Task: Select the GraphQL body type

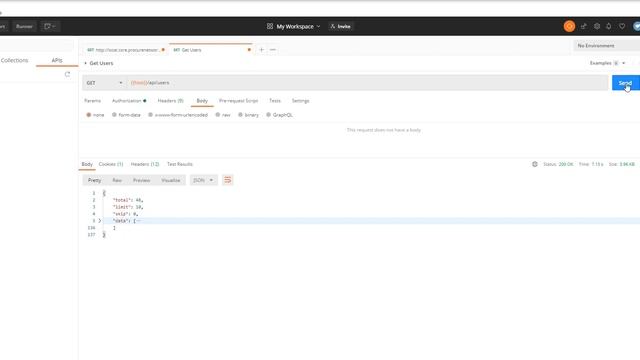Action: point(279,115)
